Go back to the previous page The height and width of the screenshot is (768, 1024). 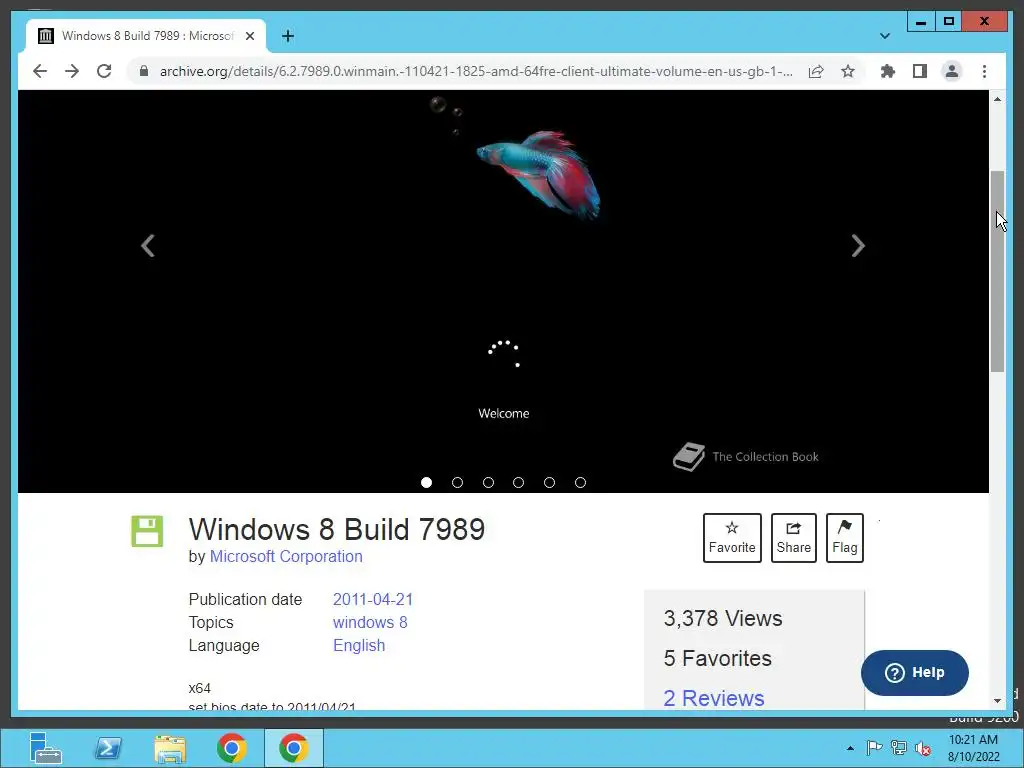pyautogui.click(x=40, y=71)
